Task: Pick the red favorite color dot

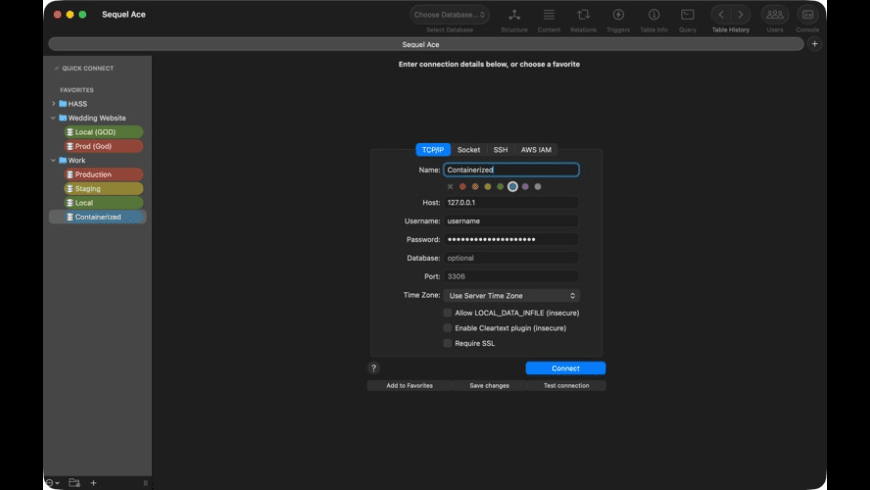Action: 463,186
